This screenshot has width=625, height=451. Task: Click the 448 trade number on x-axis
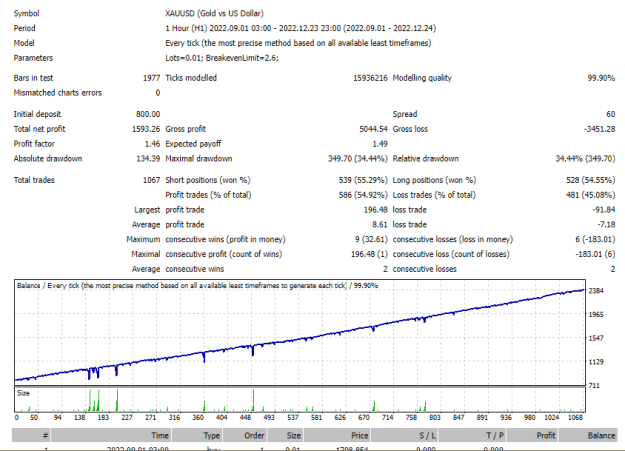point(245,418)
